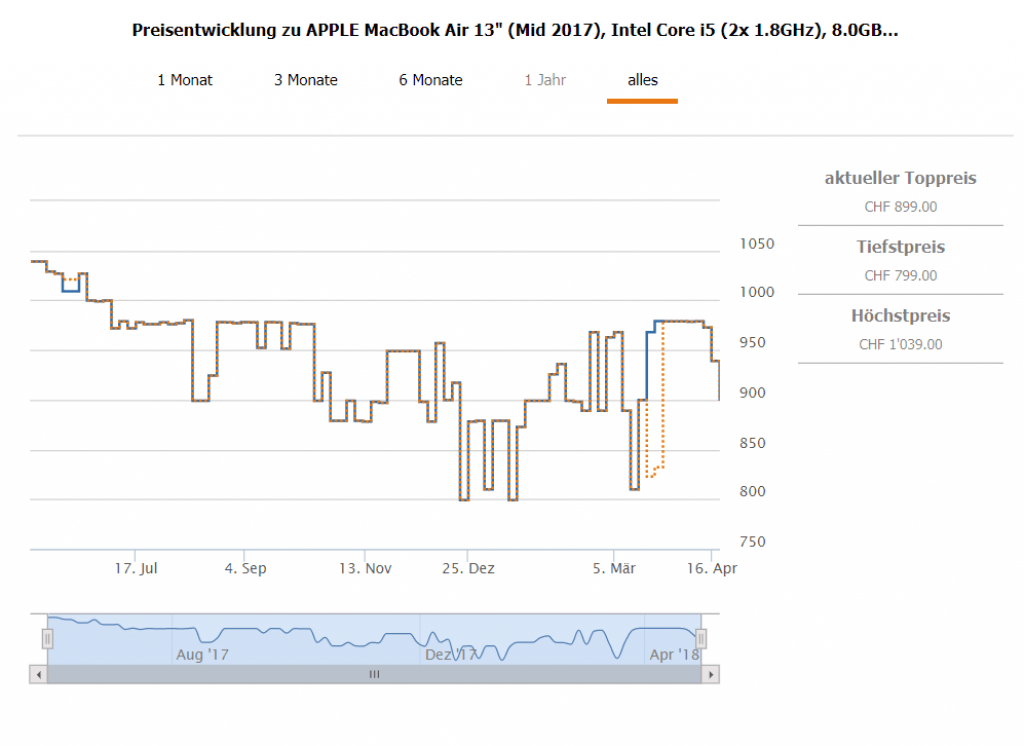Show the '6 Monate' price history

tap(430, 80)
